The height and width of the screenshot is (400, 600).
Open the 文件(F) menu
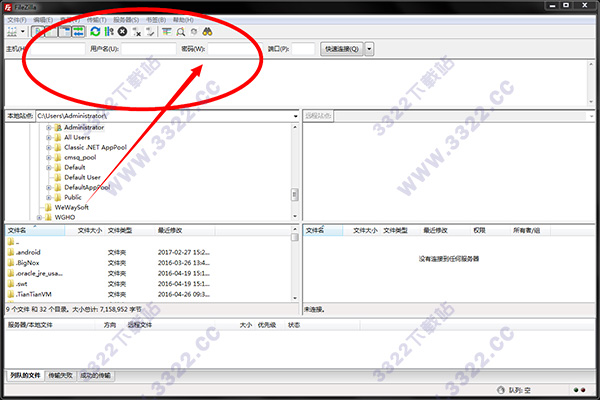(17, 20)
